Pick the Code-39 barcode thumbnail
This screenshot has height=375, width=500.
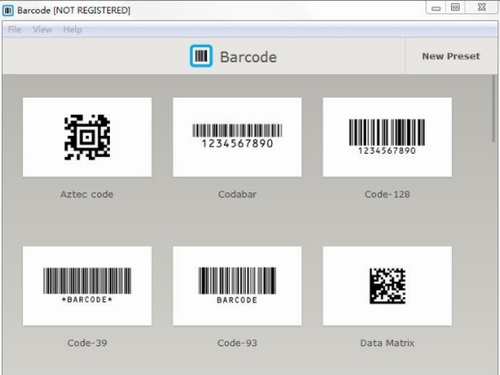(x=87, y=286)
